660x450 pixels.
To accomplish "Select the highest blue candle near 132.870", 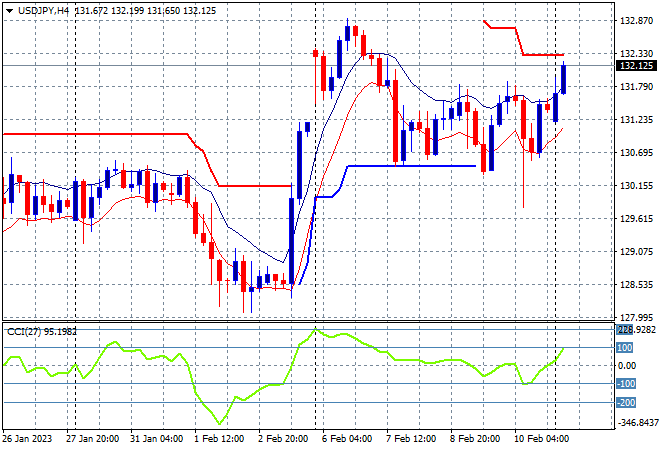I will click(347, 33).
